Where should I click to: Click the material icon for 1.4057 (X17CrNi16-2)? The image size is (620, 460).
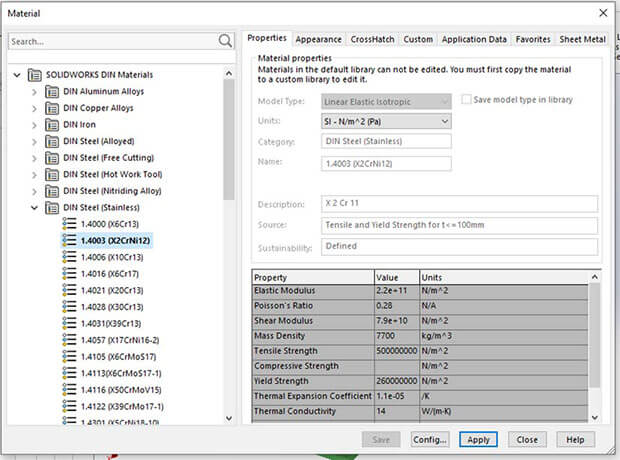click(x=69, y=340)
